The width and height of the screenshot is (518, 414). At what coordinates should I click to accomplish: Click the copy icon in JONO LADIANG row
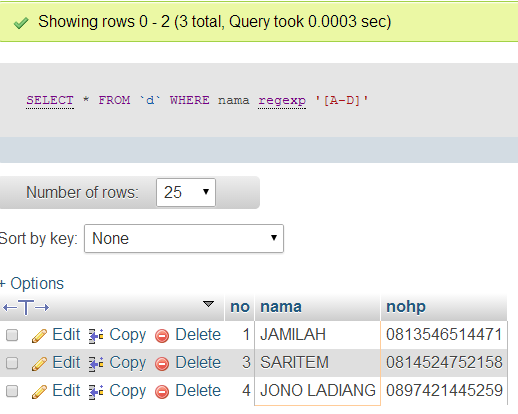pyautogui.click(x=96, y=392)
